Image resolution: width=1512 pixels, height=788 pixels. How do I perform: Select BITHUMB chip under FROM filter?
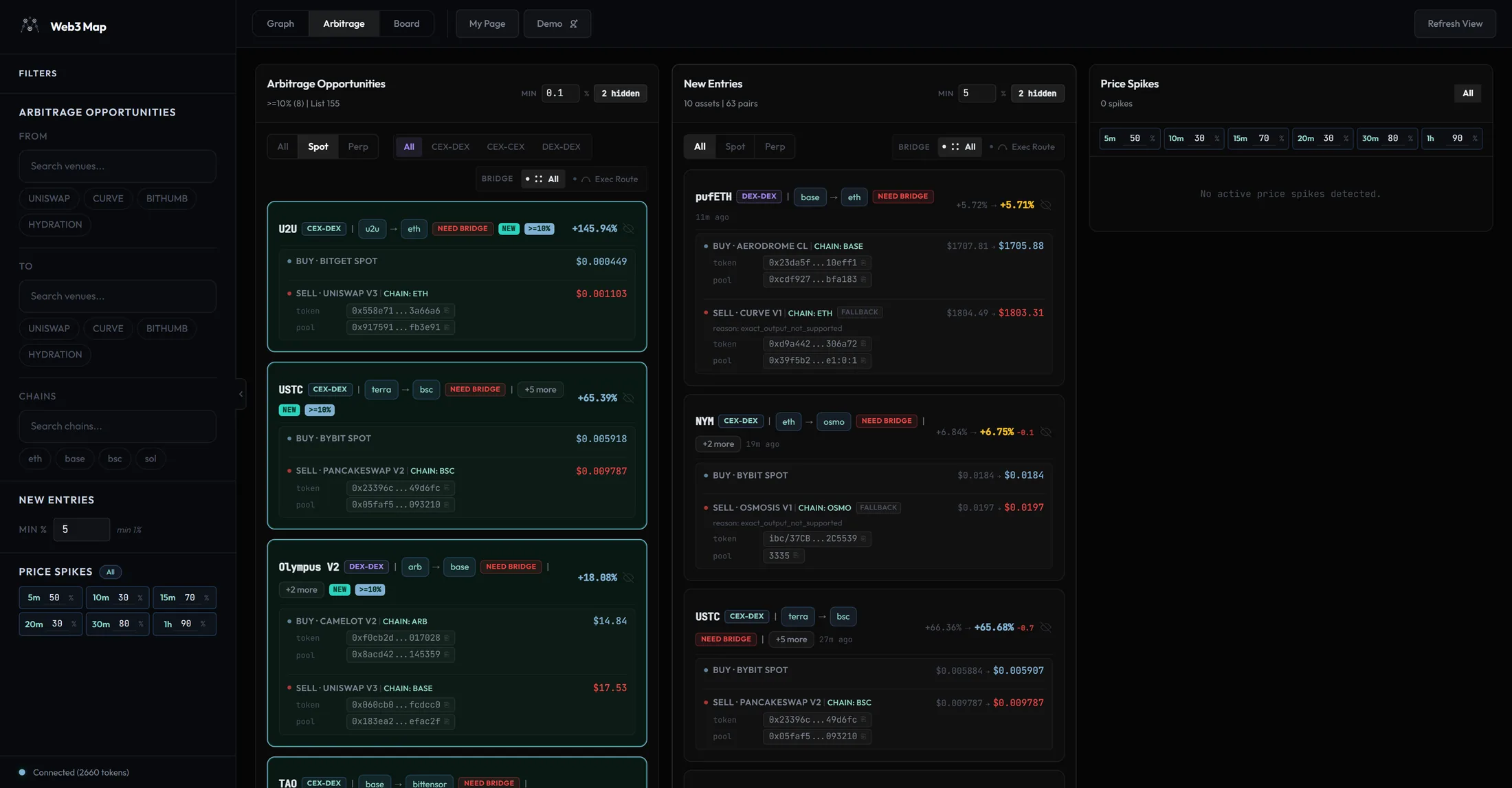coord(167,199)
